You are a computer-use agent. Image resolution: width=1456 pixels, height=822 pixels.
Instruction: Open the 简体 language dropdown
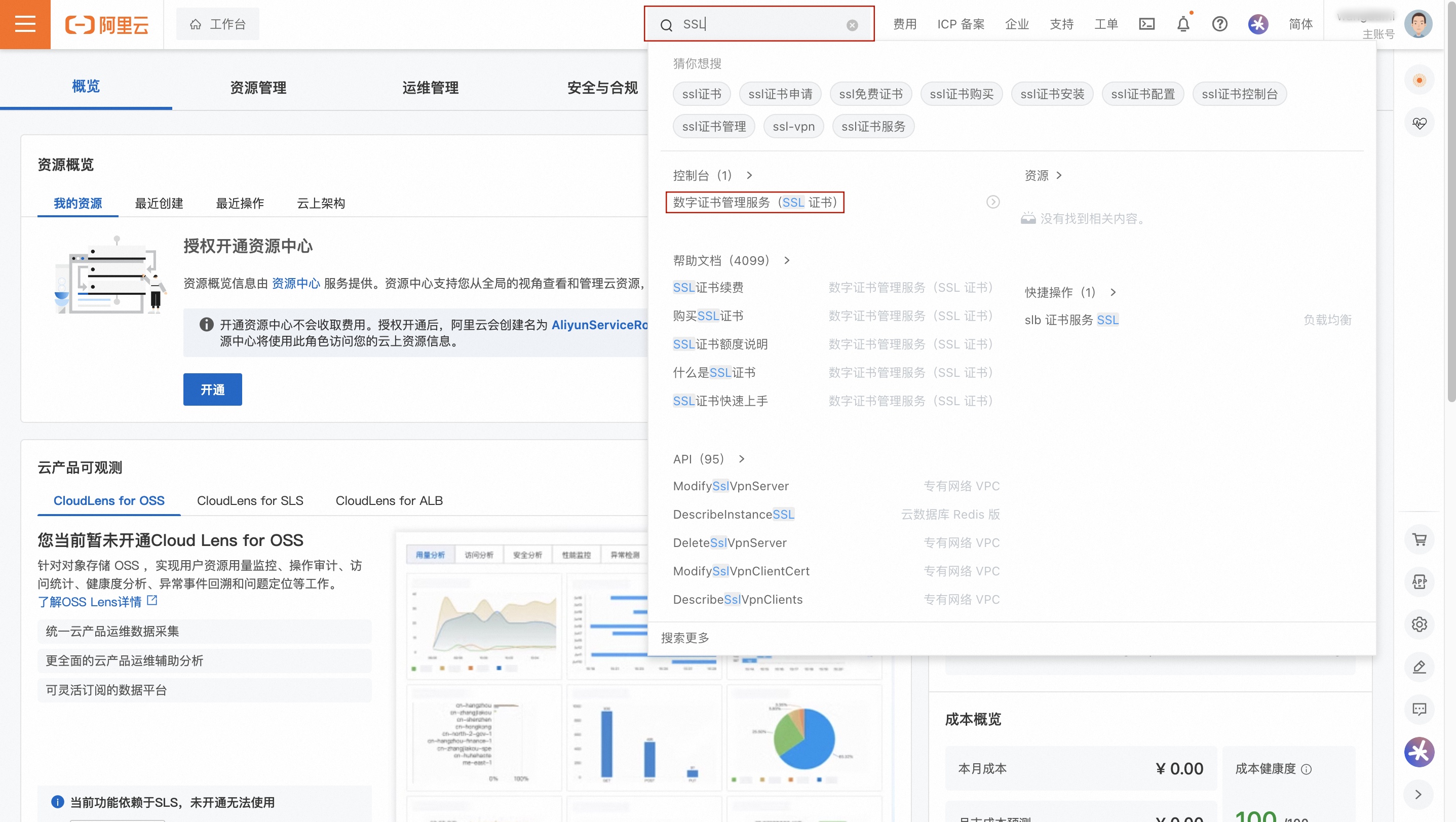click(1300, 24)
